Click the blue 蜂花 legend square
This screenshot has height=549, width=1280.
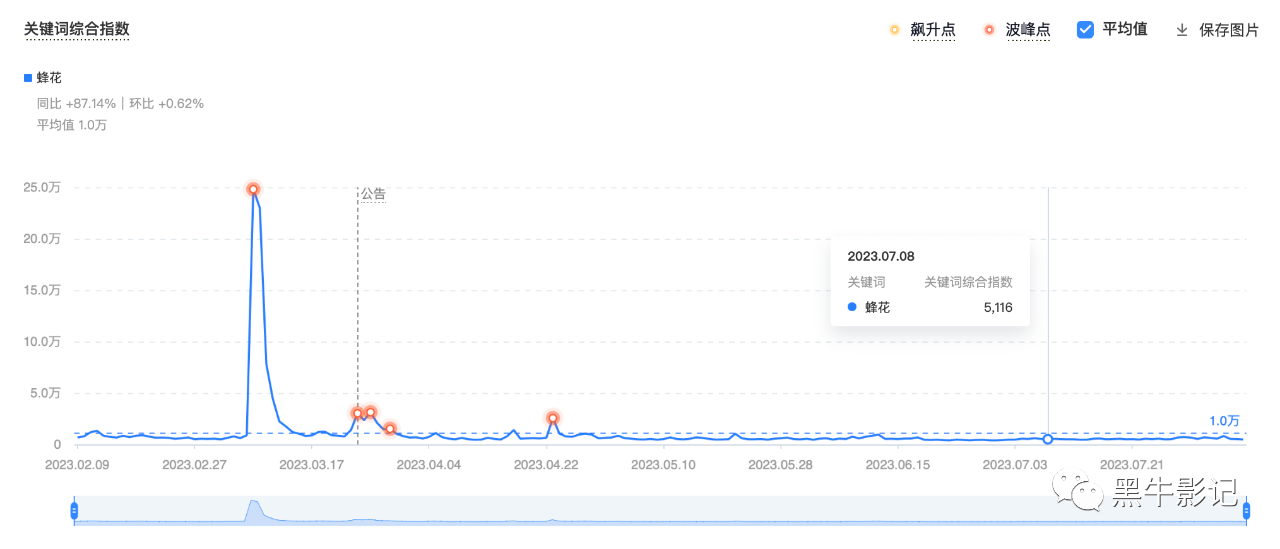pos(28,77)
